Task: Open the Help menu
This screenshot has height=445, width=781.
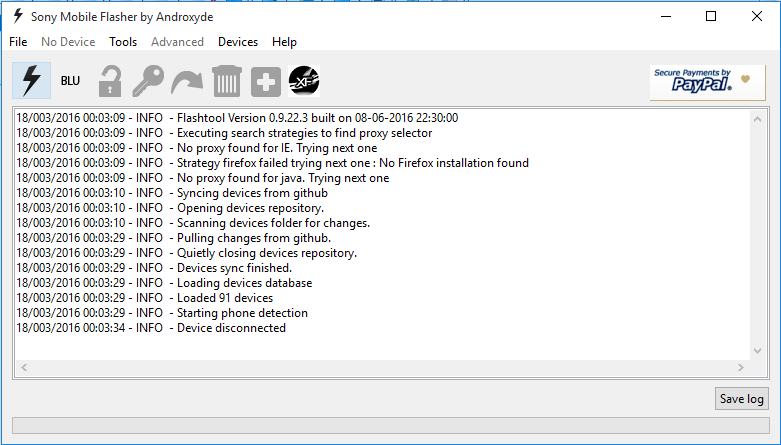Action: pyautogui.click(x=284, y=42)
